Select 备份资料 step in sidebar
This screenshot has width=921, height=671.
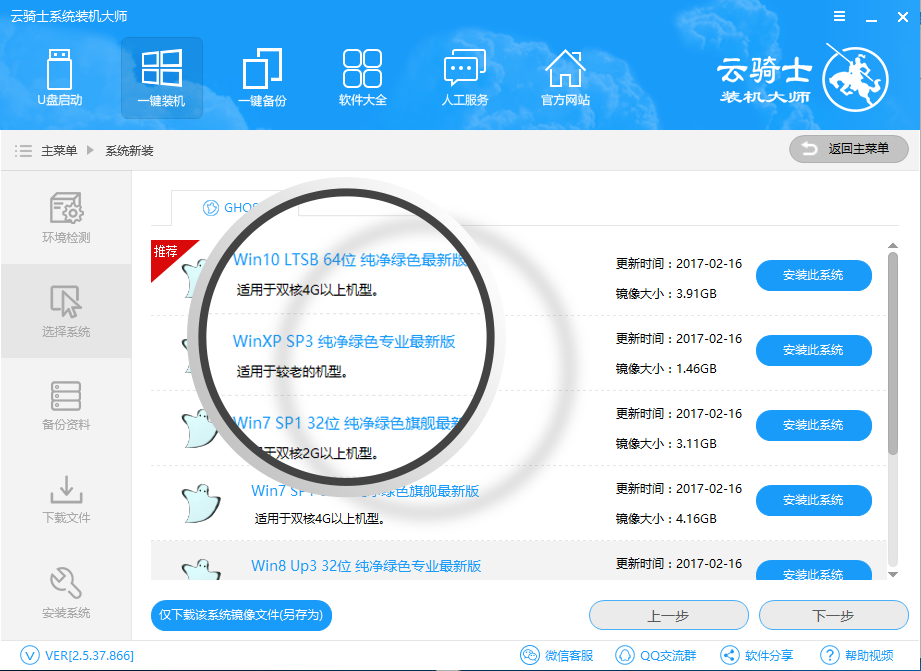pyautogui.click(x=66, y=404)
